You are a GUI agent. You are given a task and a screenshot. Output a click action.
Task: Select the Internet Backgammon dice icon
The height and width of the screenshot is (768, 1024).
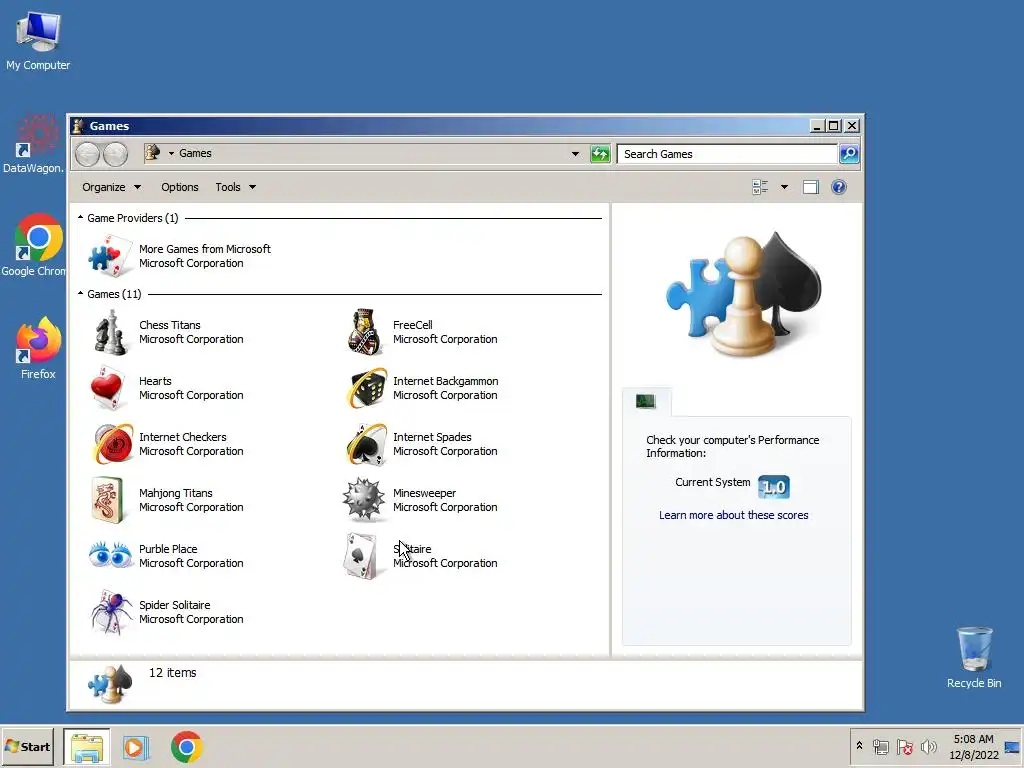click(x=366, y=388)
